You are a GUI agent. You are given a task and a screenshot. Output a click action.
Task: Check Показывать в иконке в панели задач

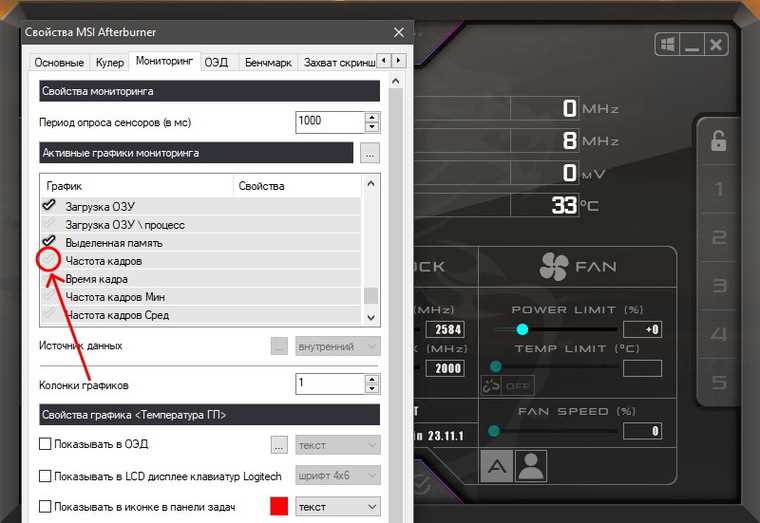45,507
